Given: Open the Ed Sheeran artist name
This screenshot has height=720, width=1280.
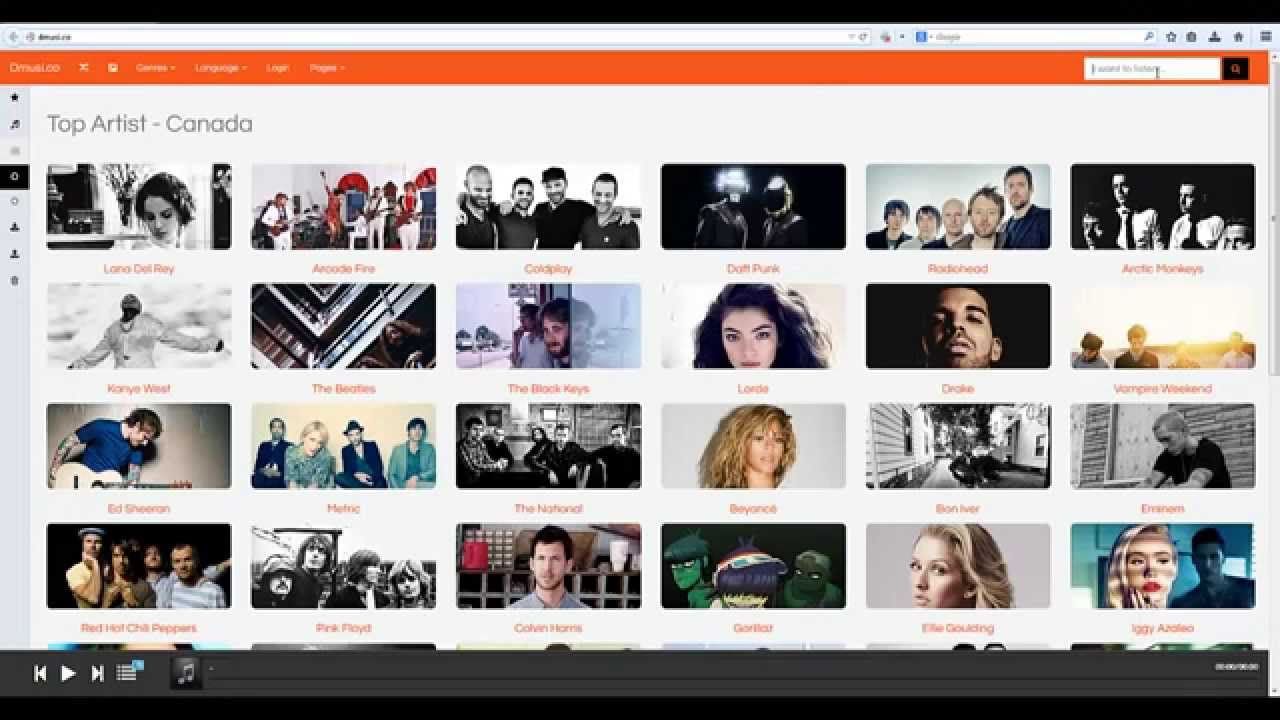Looking at the screenshot, I should click(x=139, y=509).
